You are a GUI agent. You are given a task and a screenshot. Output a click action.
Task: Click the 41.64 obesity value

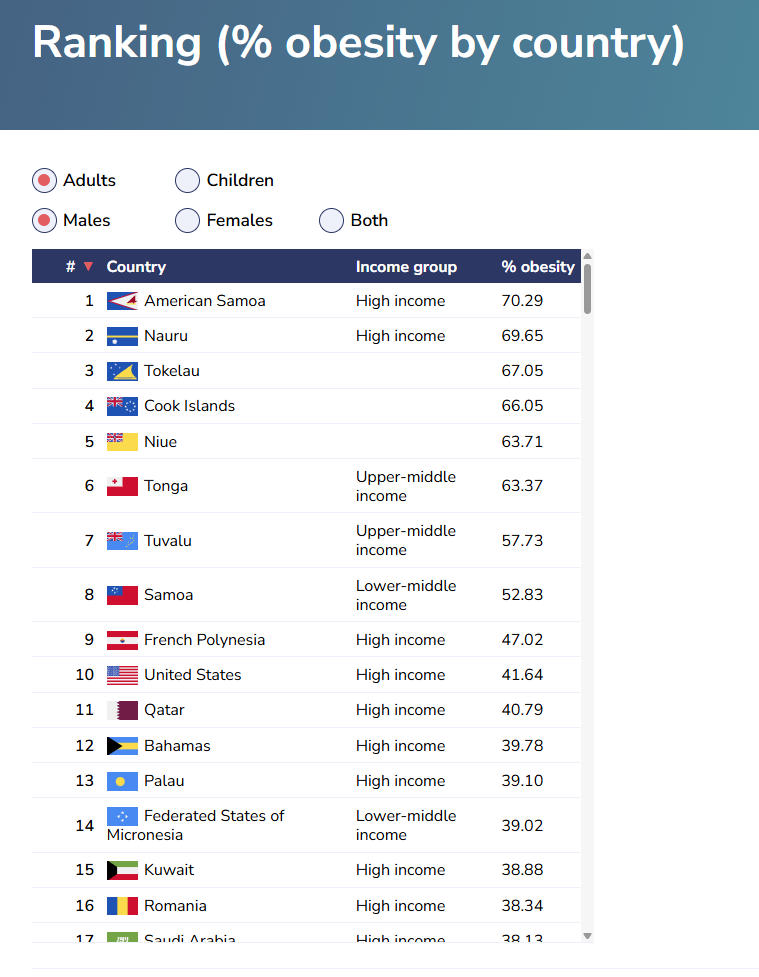coord(522,675)
